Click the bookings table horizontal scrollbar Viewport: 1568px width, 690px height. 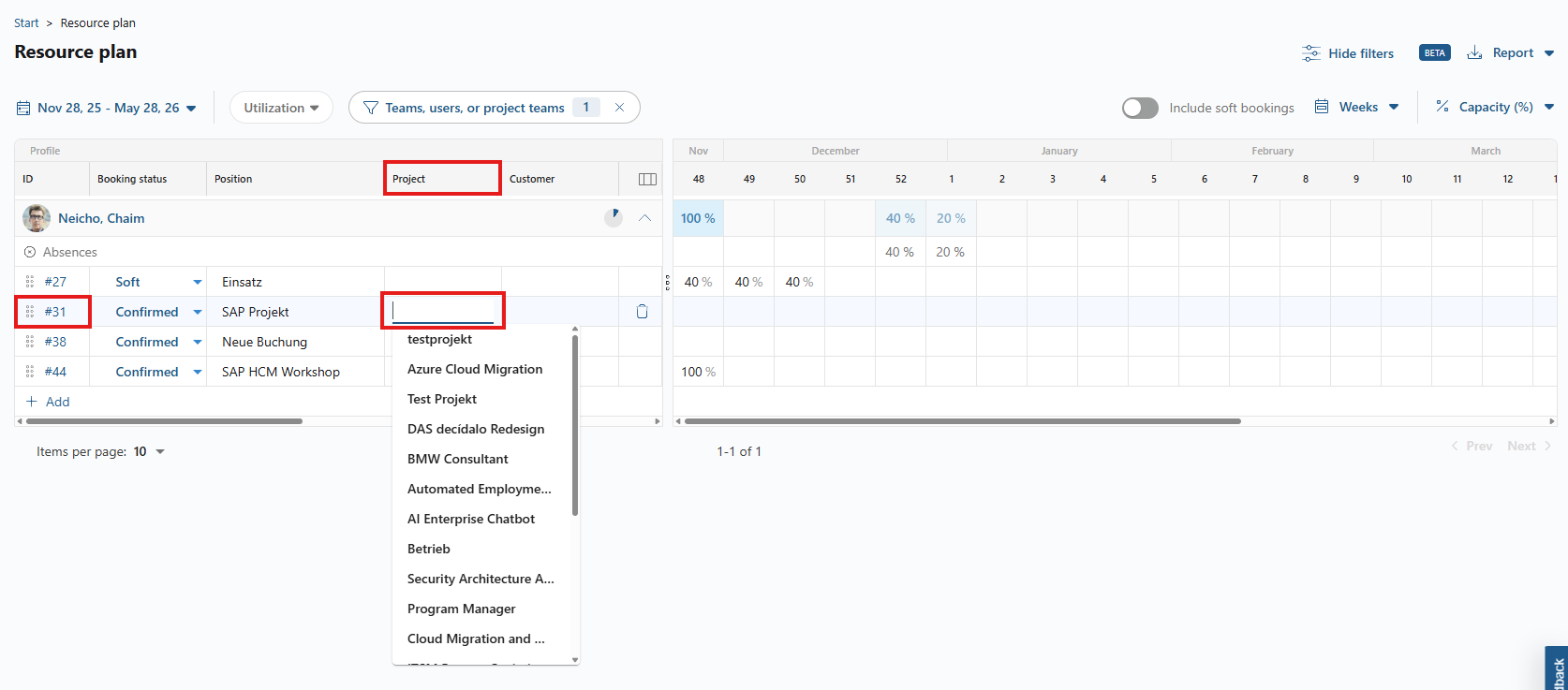164,421
